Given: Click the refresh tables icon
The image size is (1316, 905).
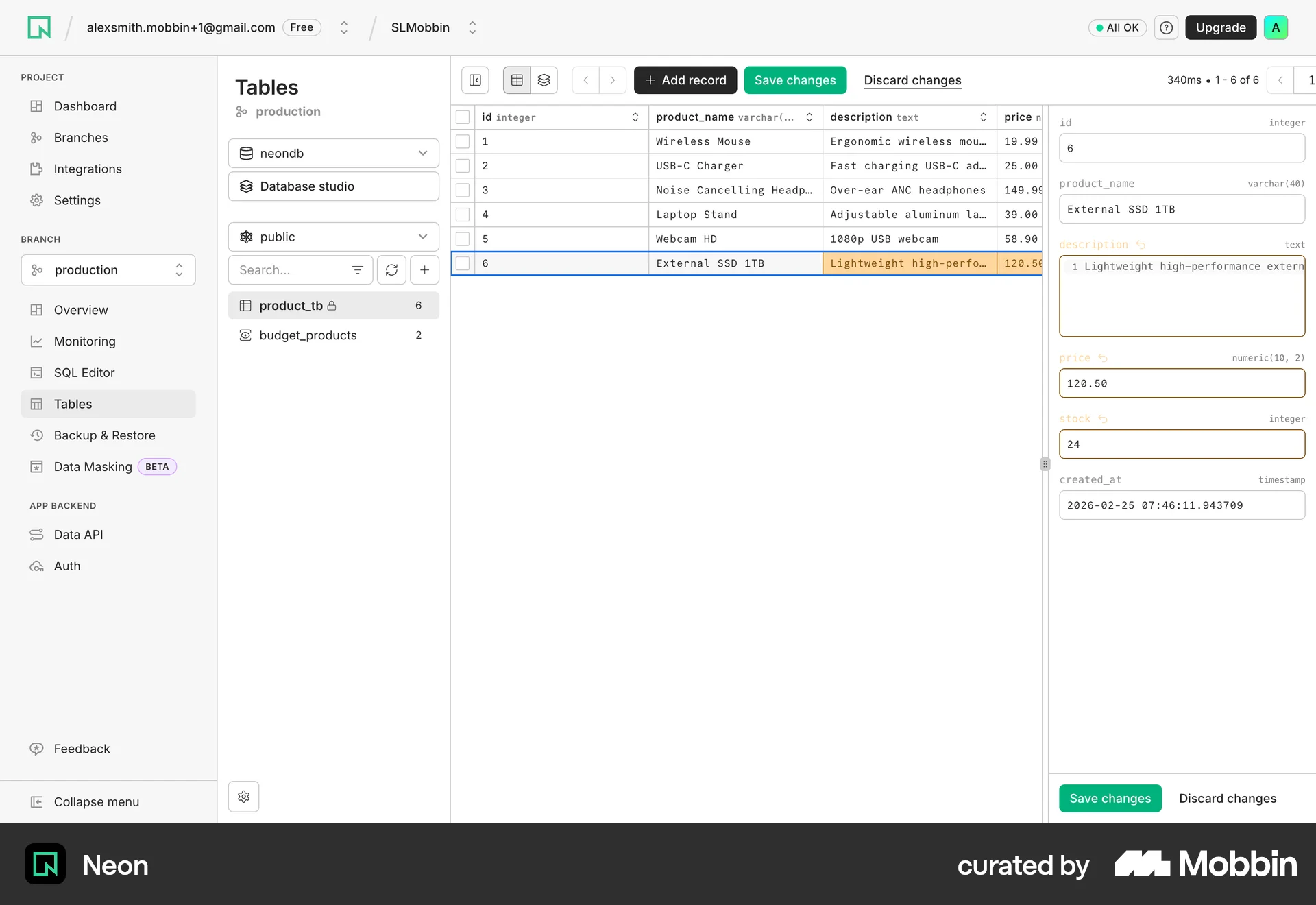Looking at the screenshot, I should (391, 270).
